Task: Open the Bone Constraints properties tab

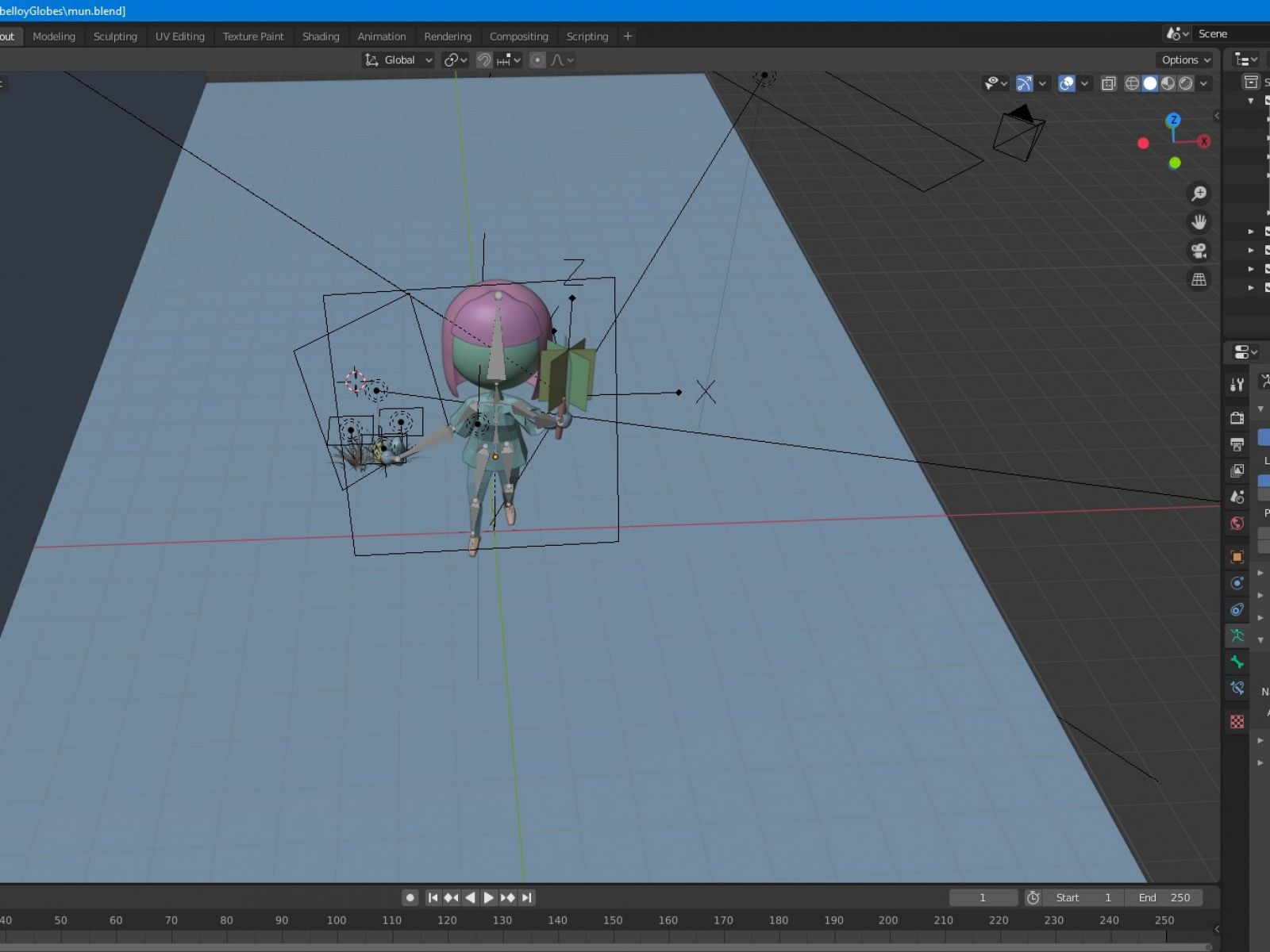Action: click(1237, 689)
